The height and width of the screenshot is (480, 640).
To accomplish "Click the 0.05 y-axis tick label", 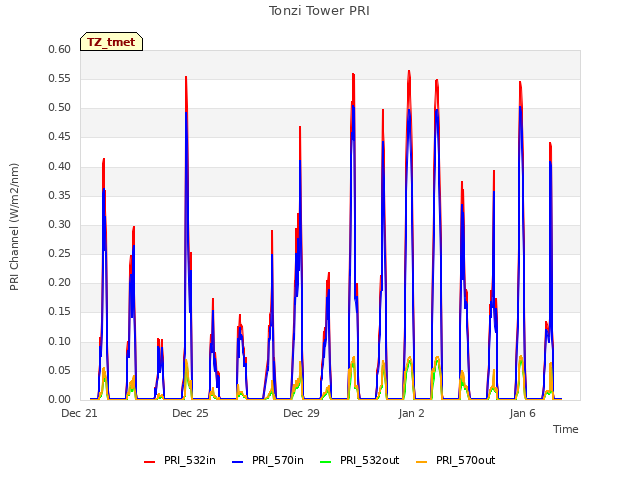I will point(60,370).
